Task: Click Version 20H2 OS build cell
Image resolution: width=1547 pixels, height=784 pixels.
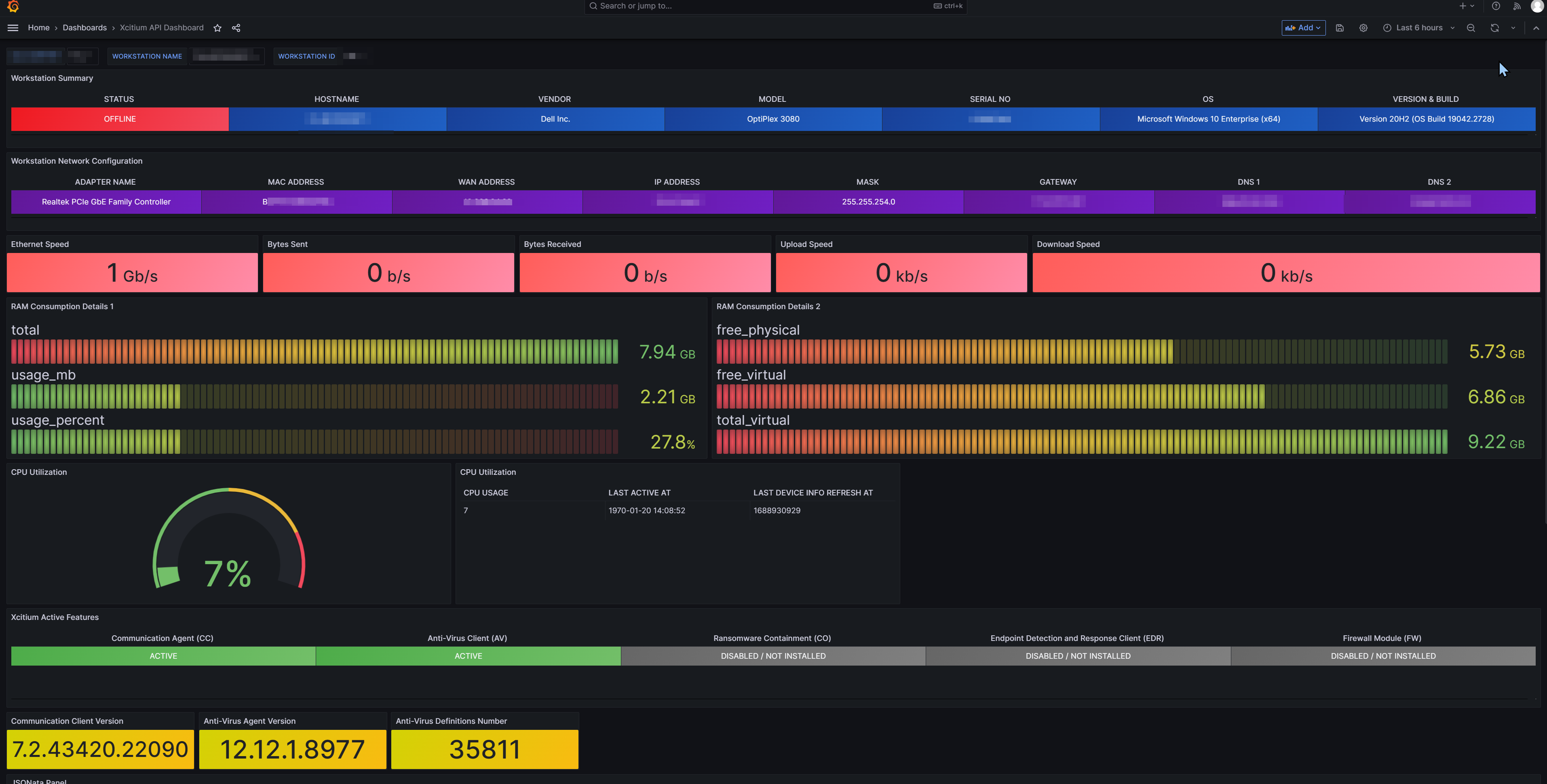Action: click(x=1426, y=119)
